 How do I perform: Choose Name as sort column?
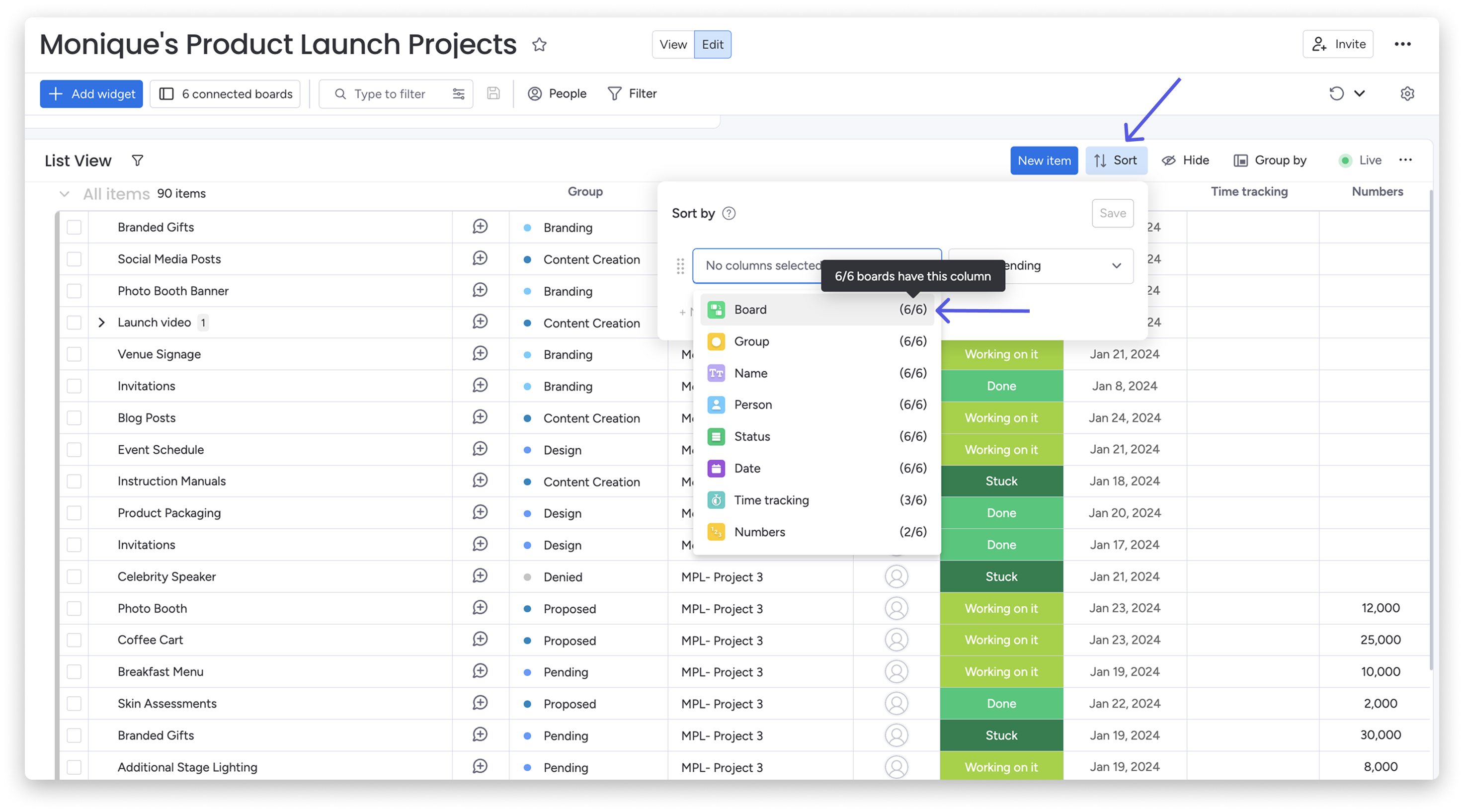pyautogui.click(x=816, y=373)
